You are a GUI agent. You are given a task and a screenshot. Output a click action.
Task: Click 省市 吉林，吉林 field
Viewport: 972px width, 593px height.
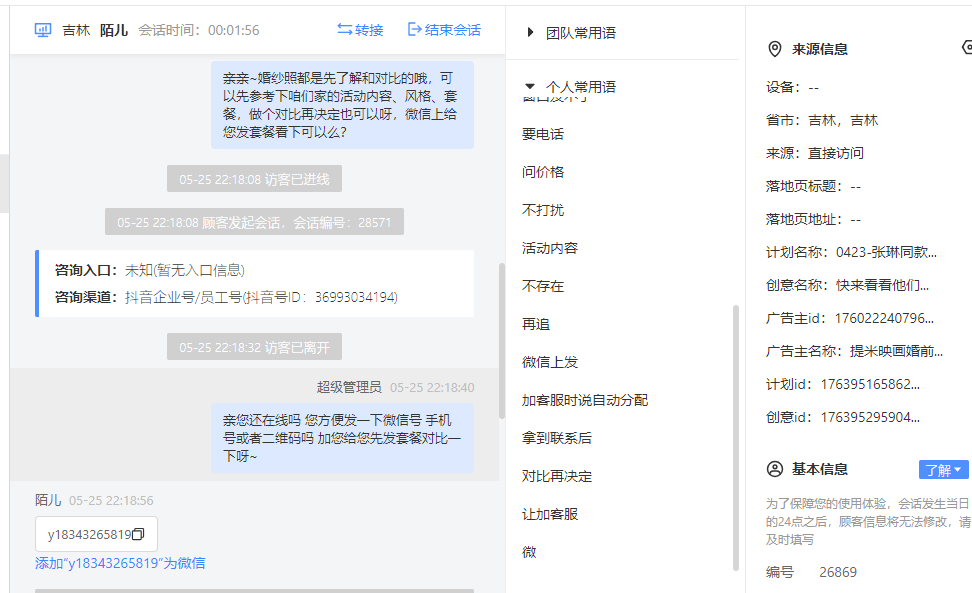[x=822, y=120]
